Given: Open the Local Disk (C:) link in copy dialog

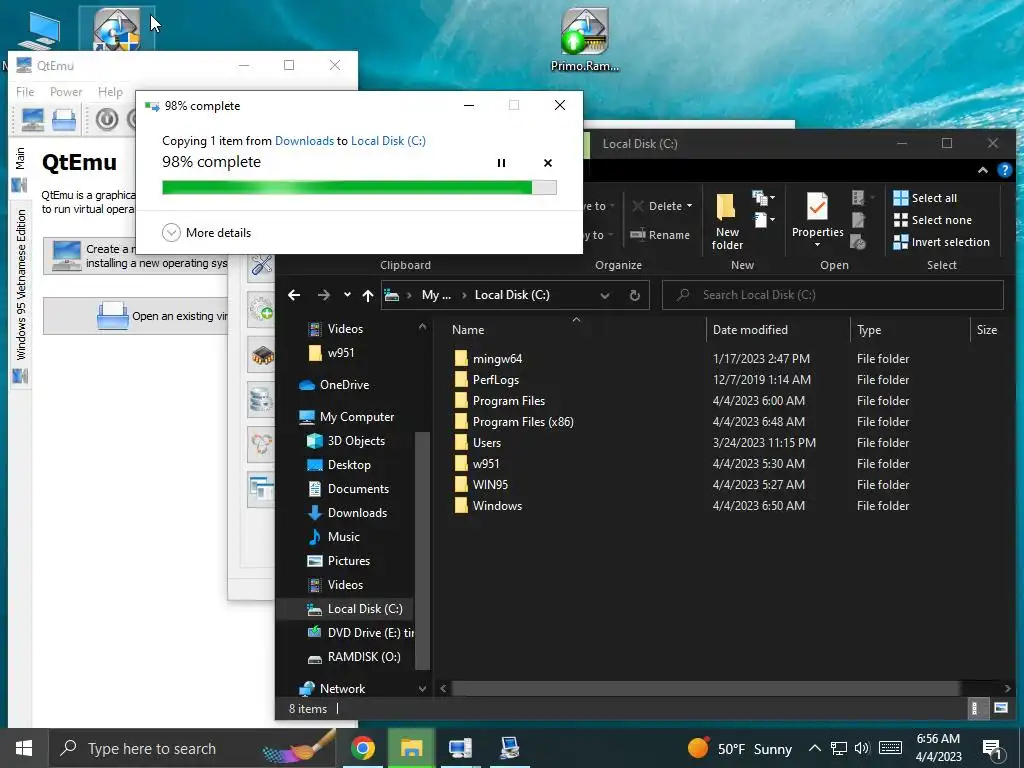Looking at the screenshot, I should [x=388, y=140].
